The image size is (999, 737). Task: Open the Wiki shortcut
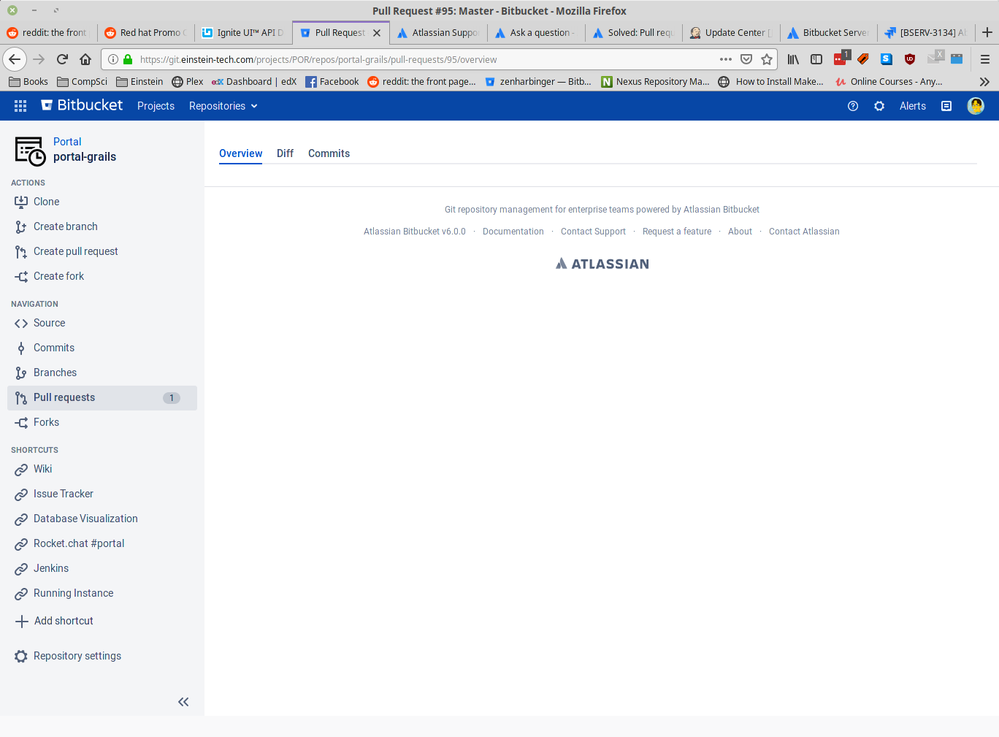[x=102, y=469]
